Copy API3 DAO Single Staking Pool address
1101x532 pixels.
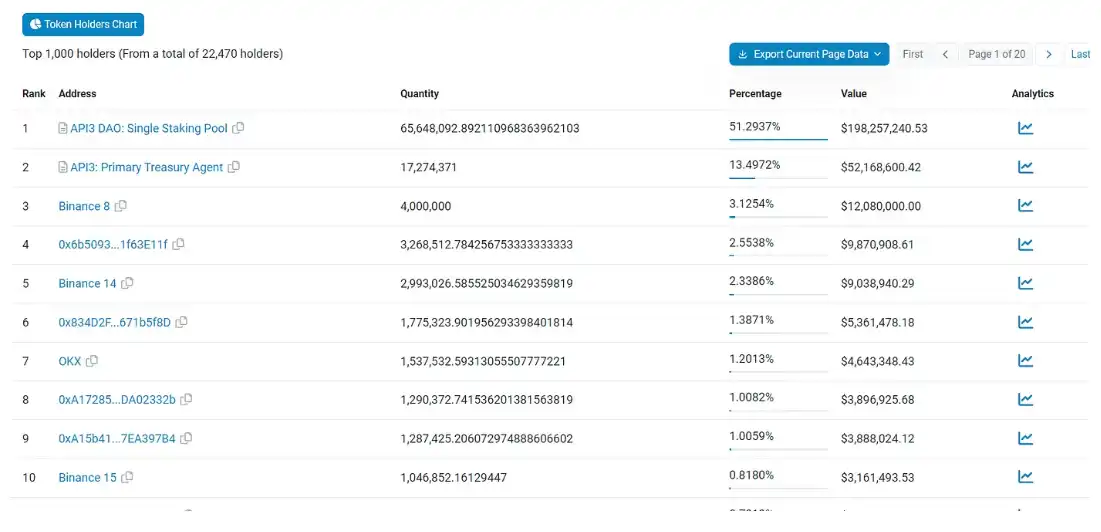pos(238,129)
